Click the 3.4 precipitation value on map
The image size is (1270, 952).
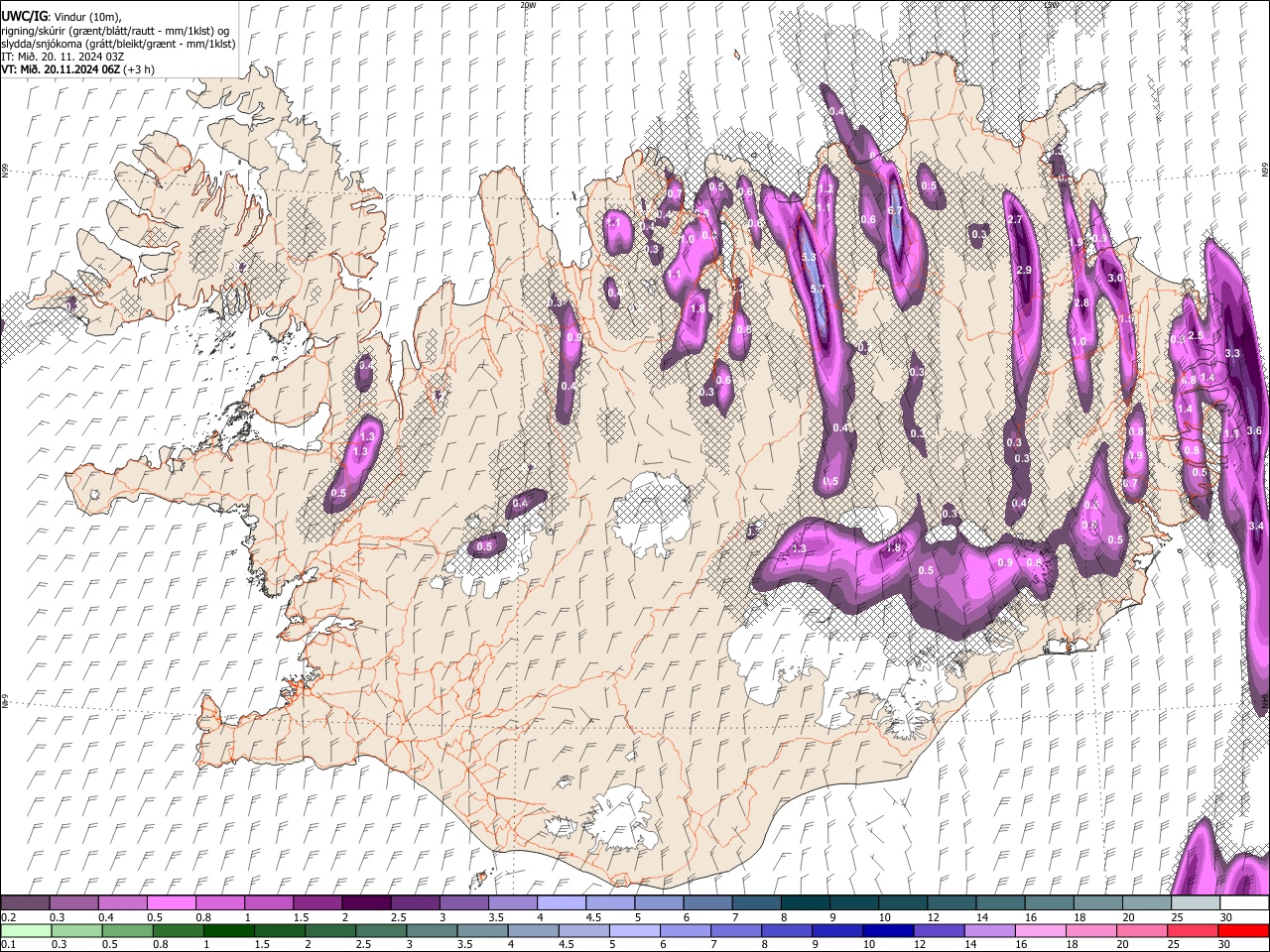pos(1256,526)
